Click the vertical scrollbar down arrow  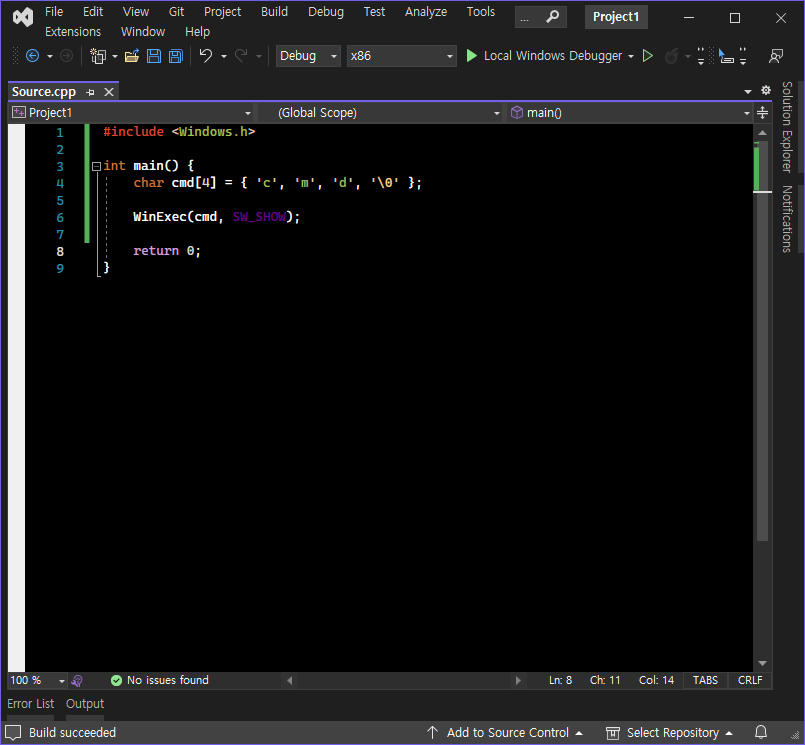coord(762,663)
